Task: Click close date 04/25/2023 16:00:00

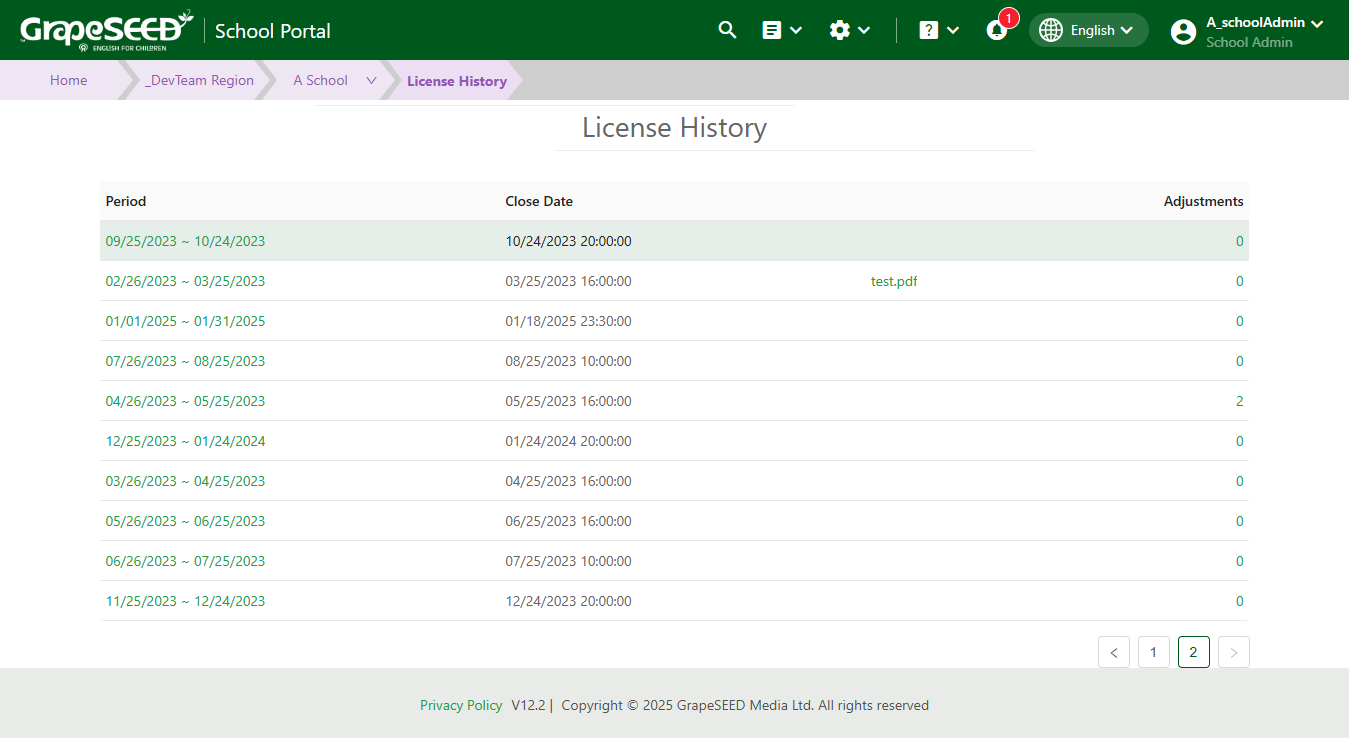Action: coord(568,481)
